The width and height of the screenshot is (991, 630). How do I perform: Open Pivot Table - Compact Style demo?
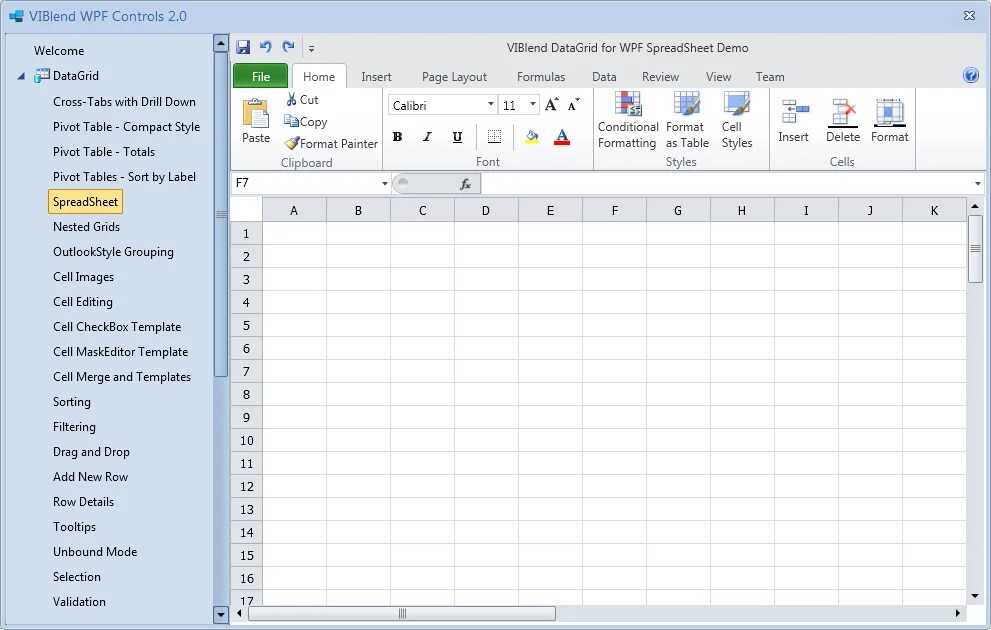click(126, 127)
